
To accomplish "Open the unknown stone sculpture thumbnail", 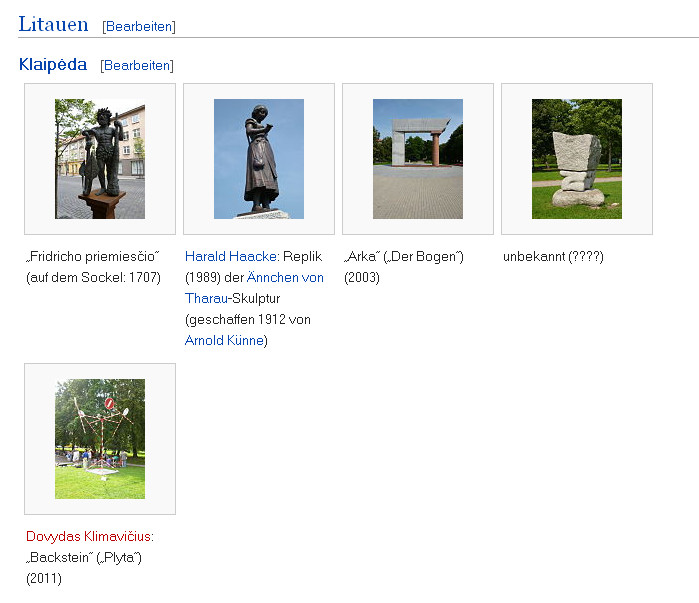I will coord(577,159).
